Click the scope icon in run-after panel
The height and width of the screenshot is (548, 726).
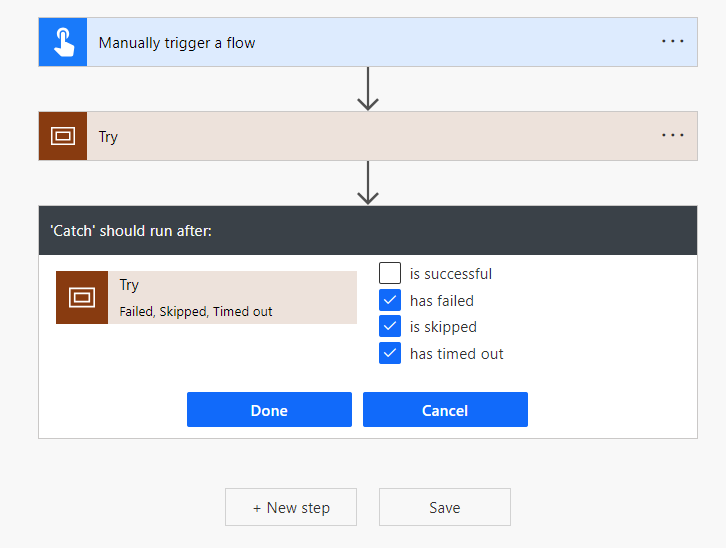pyautogui.click(x=82, y=297)
